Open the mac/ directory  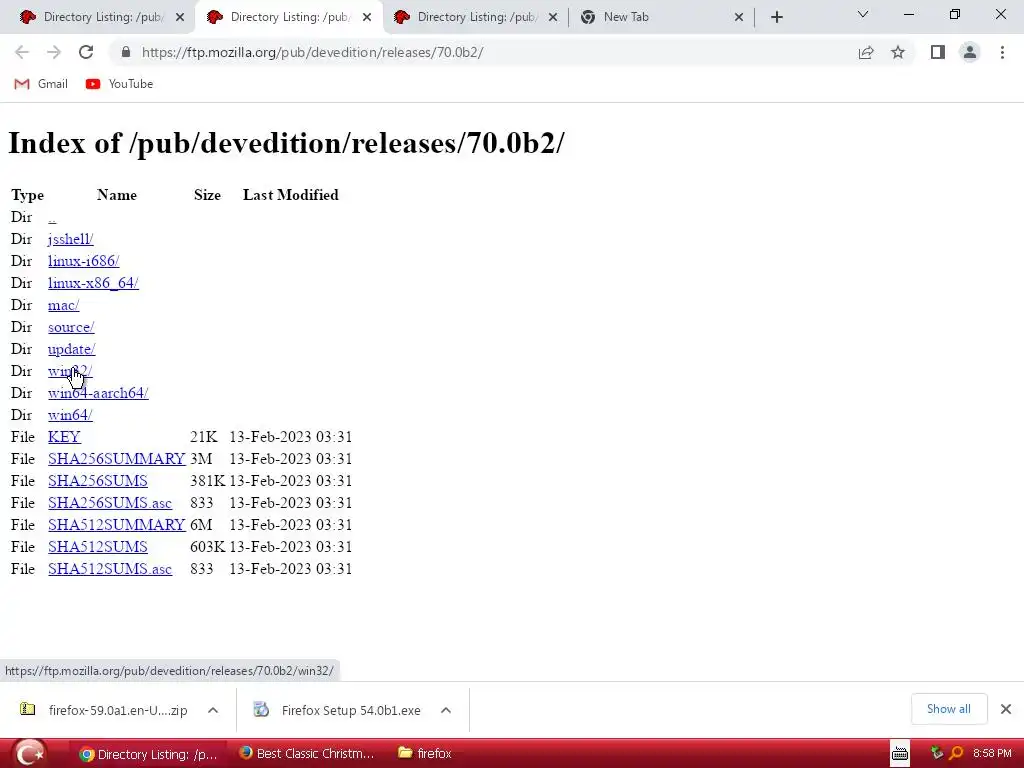coord(63,305)
